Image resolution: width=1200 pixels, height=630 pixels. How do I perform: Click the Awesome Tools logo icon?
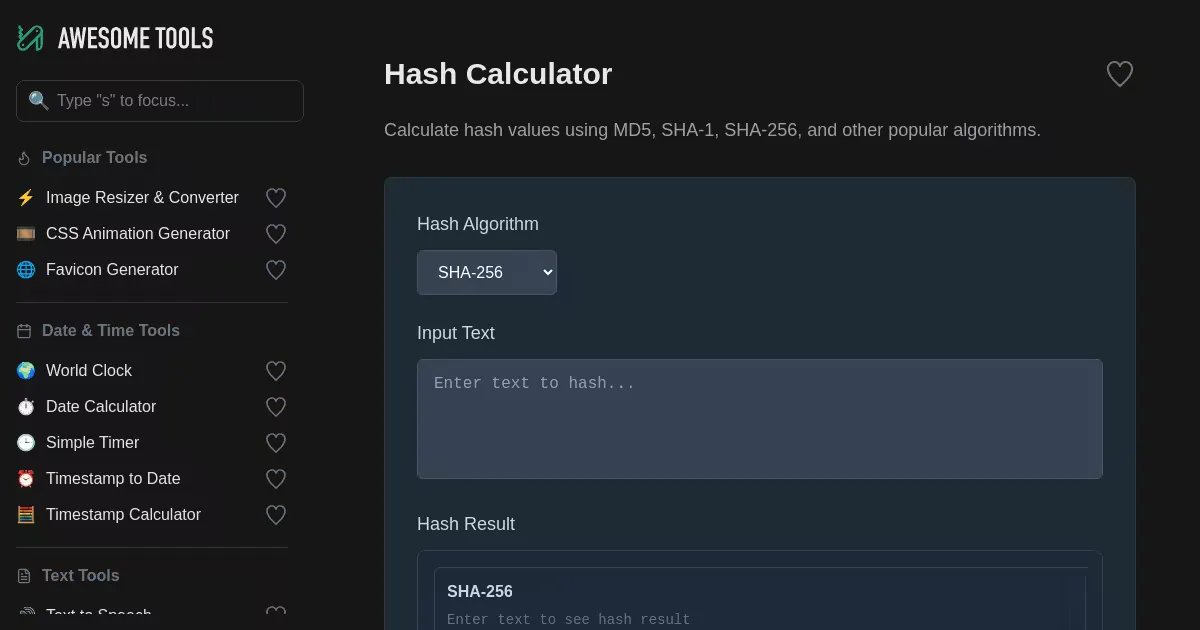[30, 38]
